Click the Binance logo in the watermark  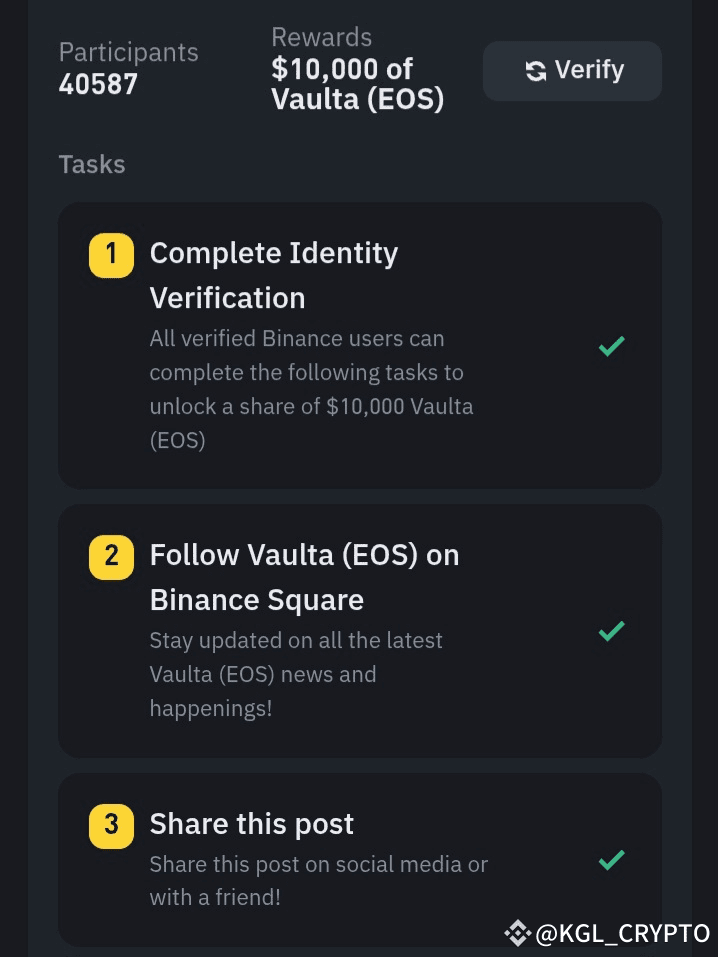point(517,933)
